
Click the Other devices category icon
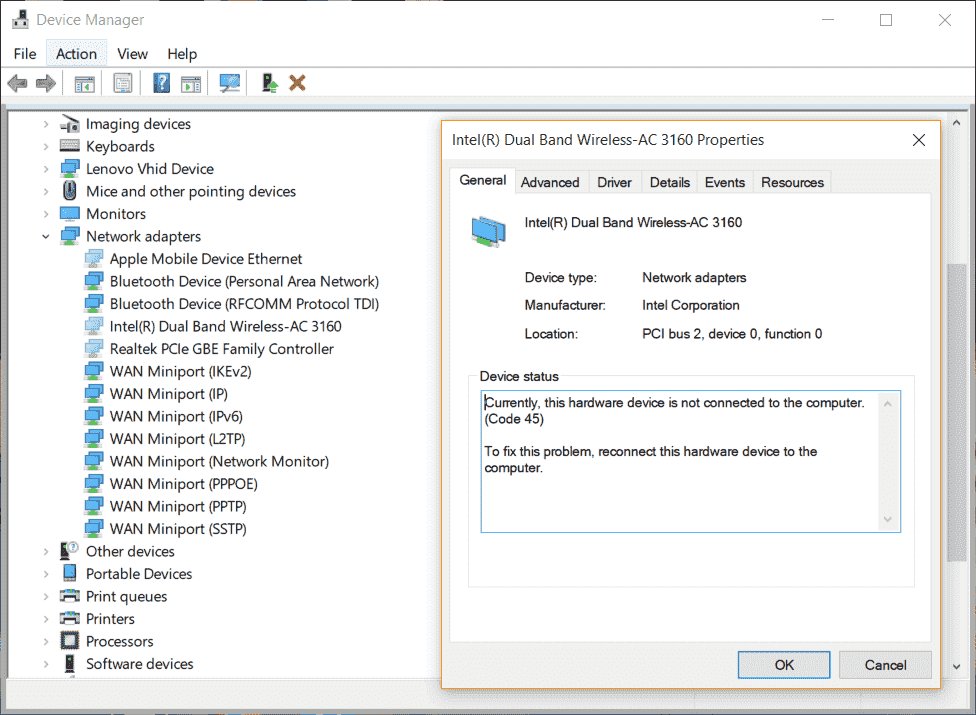click(69, 551)
